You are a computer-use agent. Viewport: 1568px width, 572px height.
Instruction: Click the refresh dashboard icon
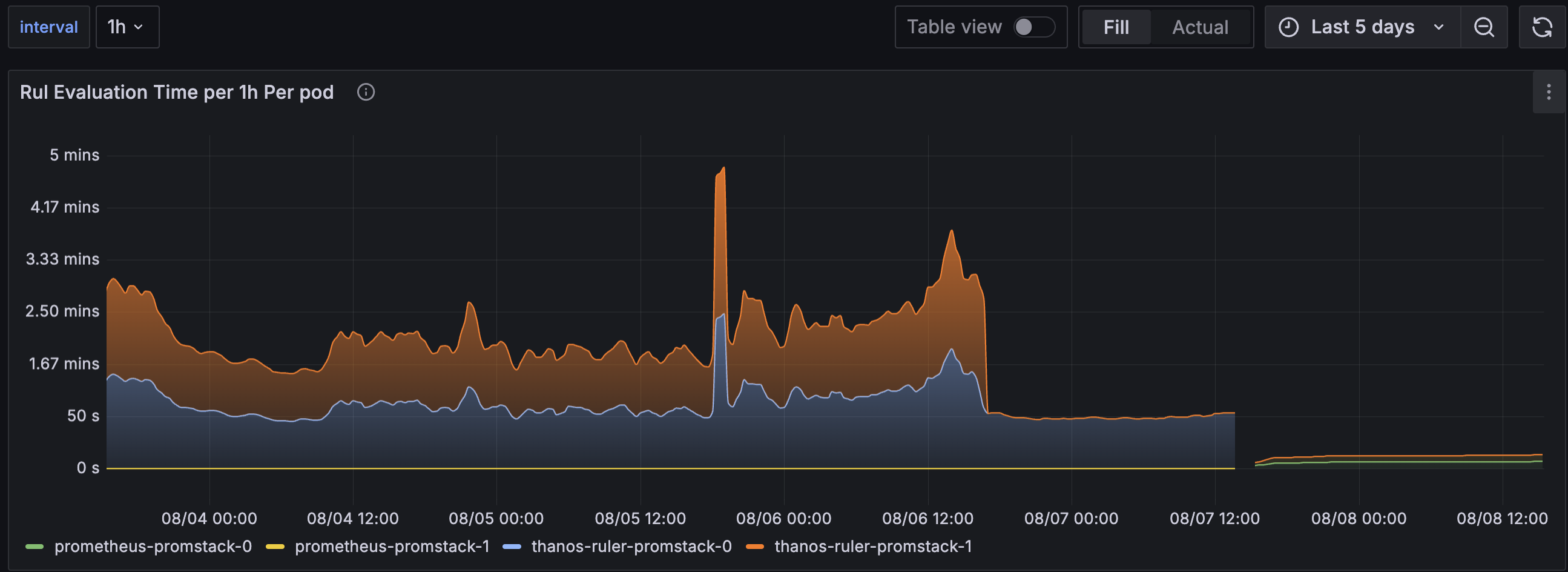point(1542,27)
